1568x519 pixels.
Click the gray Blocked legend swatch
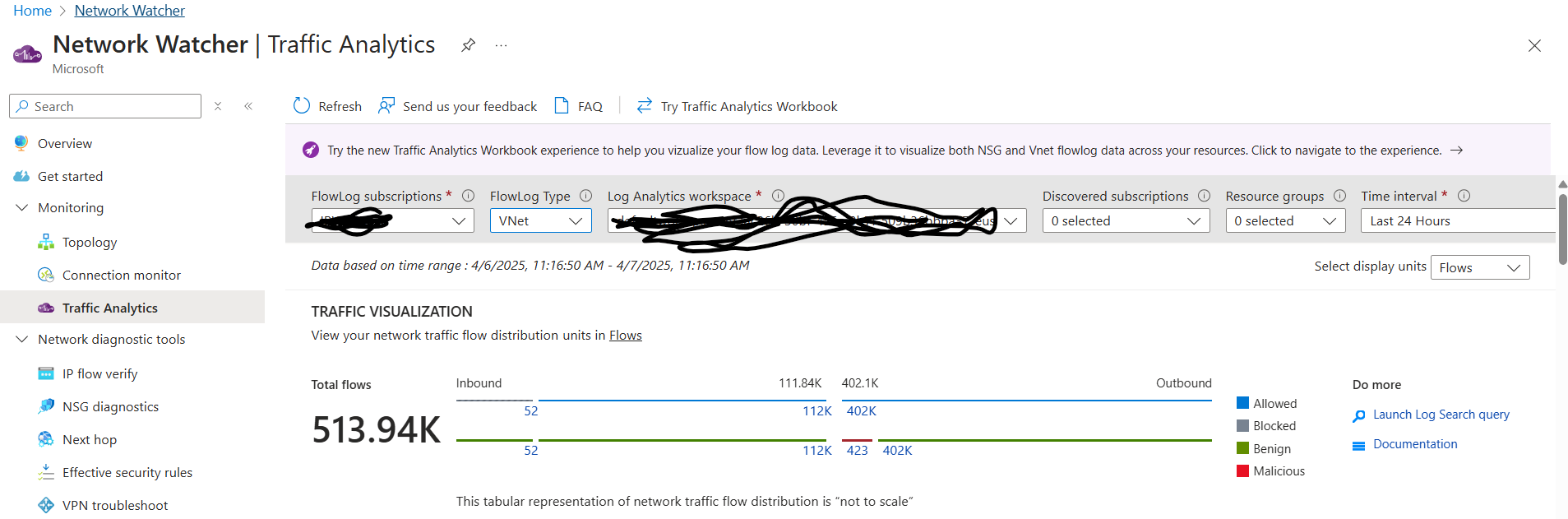coord(1243,425)
